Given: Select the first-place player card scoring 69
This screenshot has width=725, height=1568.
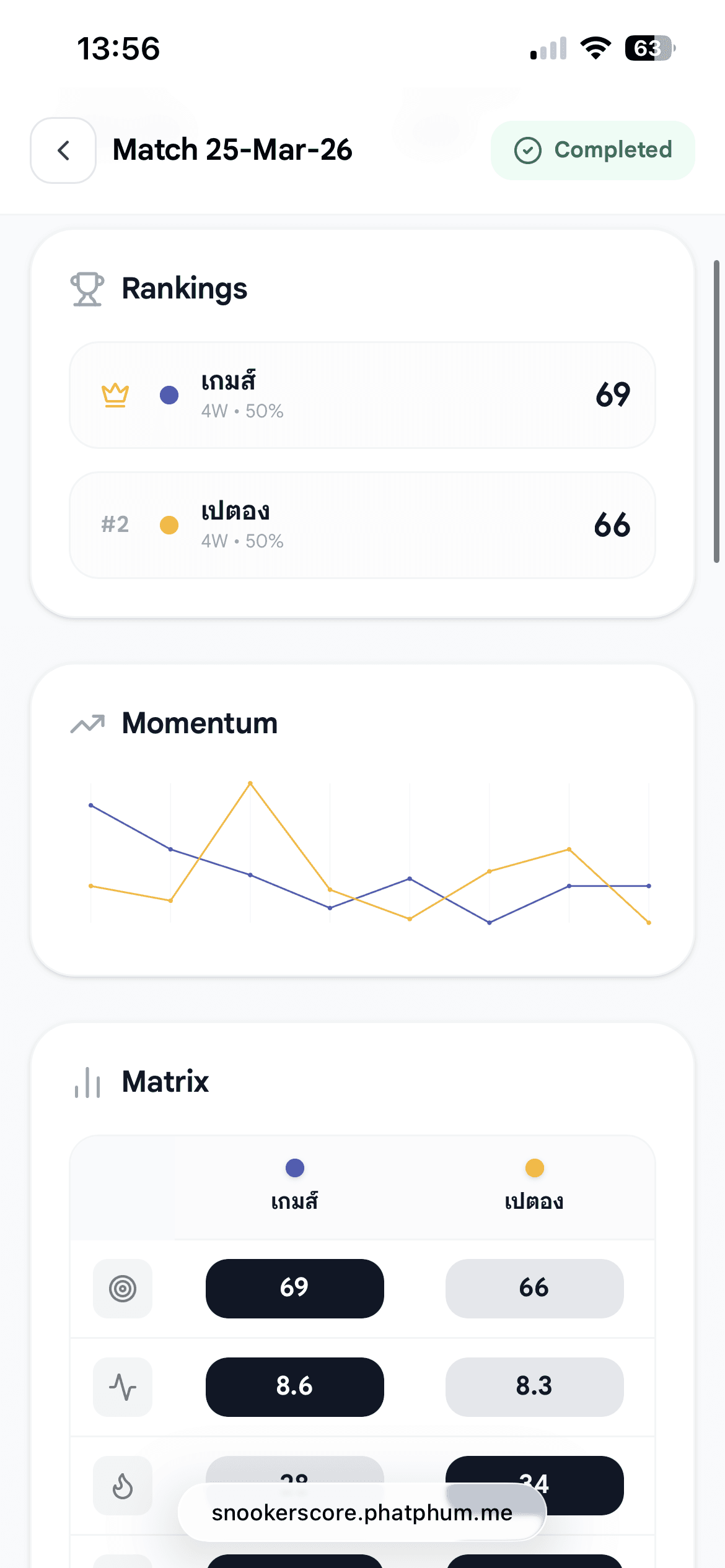Looking at the screenshot, I should coord(362,395).
